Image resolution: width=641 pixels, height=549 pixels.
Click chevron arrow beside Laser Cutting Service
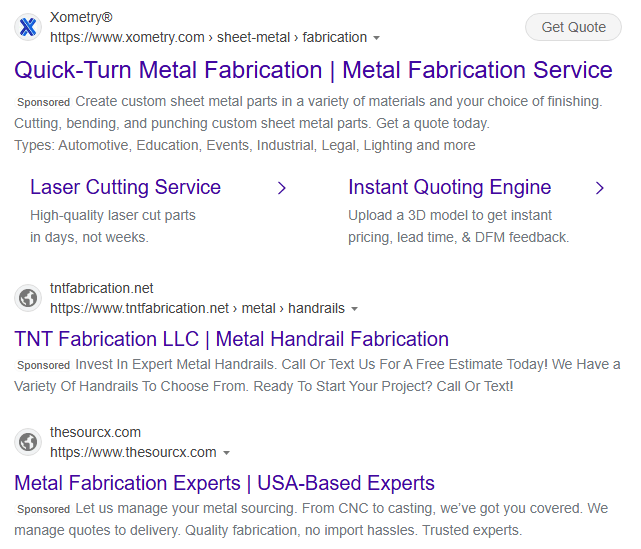pyautogui.click(x=282, y=188)
